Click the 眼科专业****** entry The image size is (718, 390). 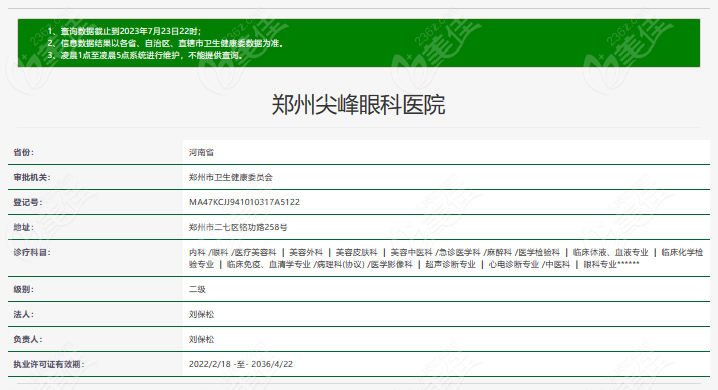click(611, 265)
